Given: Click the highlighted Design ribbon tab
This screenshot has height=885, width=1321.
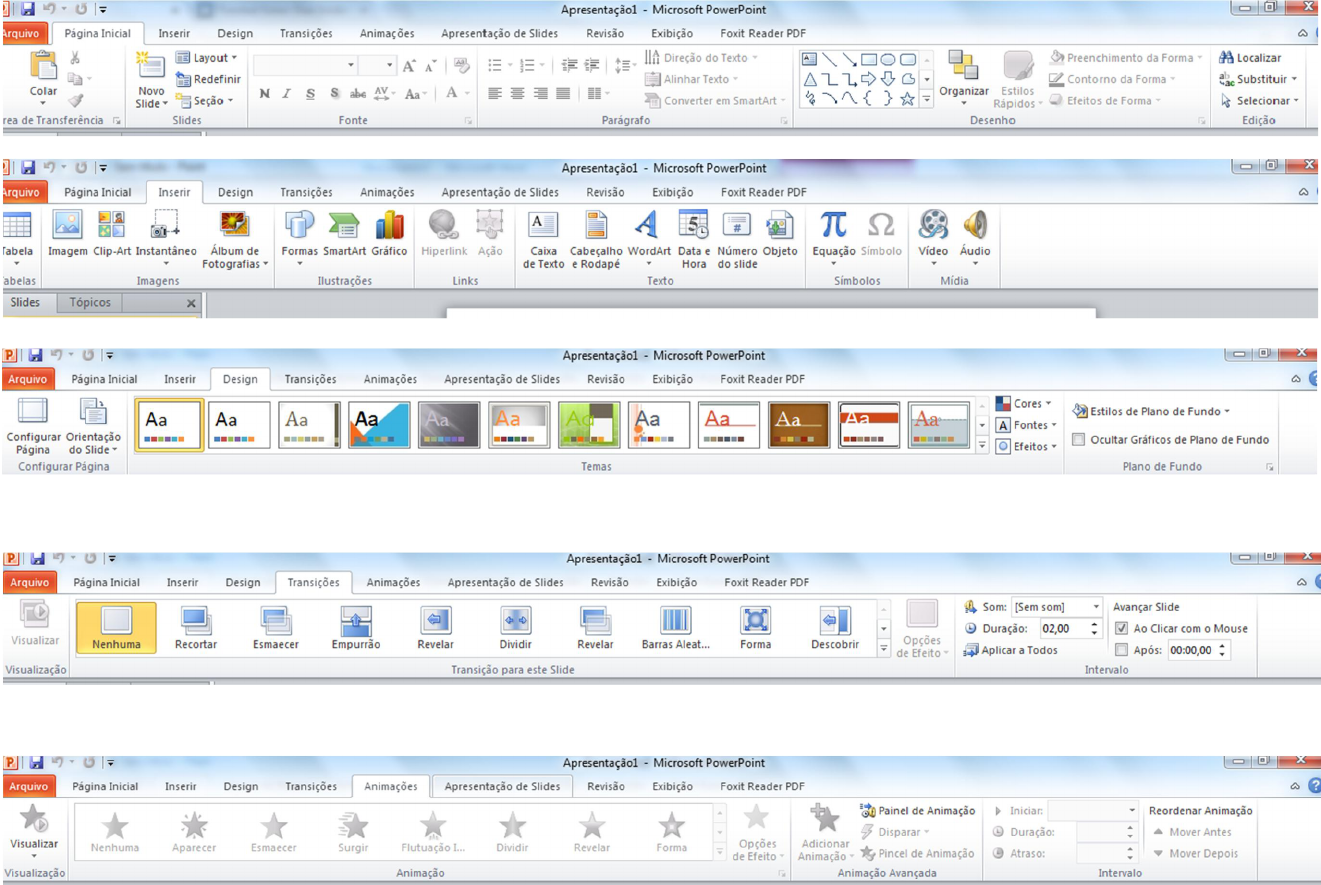Looking at the screenshot, I should (240, 379).
